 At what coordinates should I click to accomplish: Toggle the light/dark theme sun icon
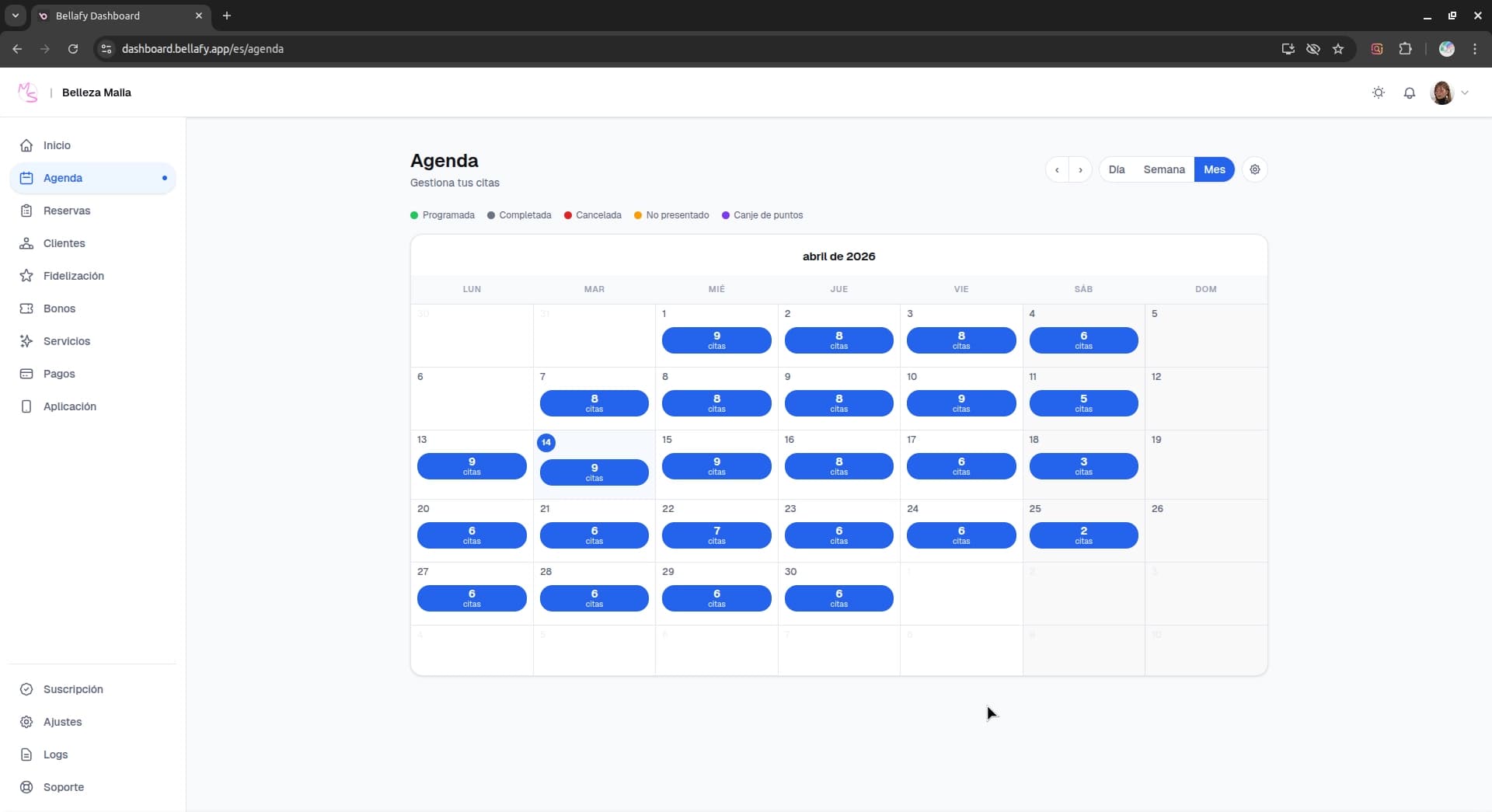[x=1379, y=92]
